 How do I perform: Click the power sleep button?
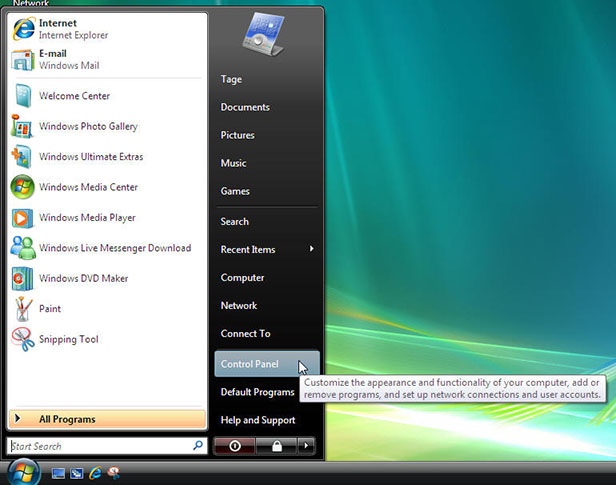[235, 446]
